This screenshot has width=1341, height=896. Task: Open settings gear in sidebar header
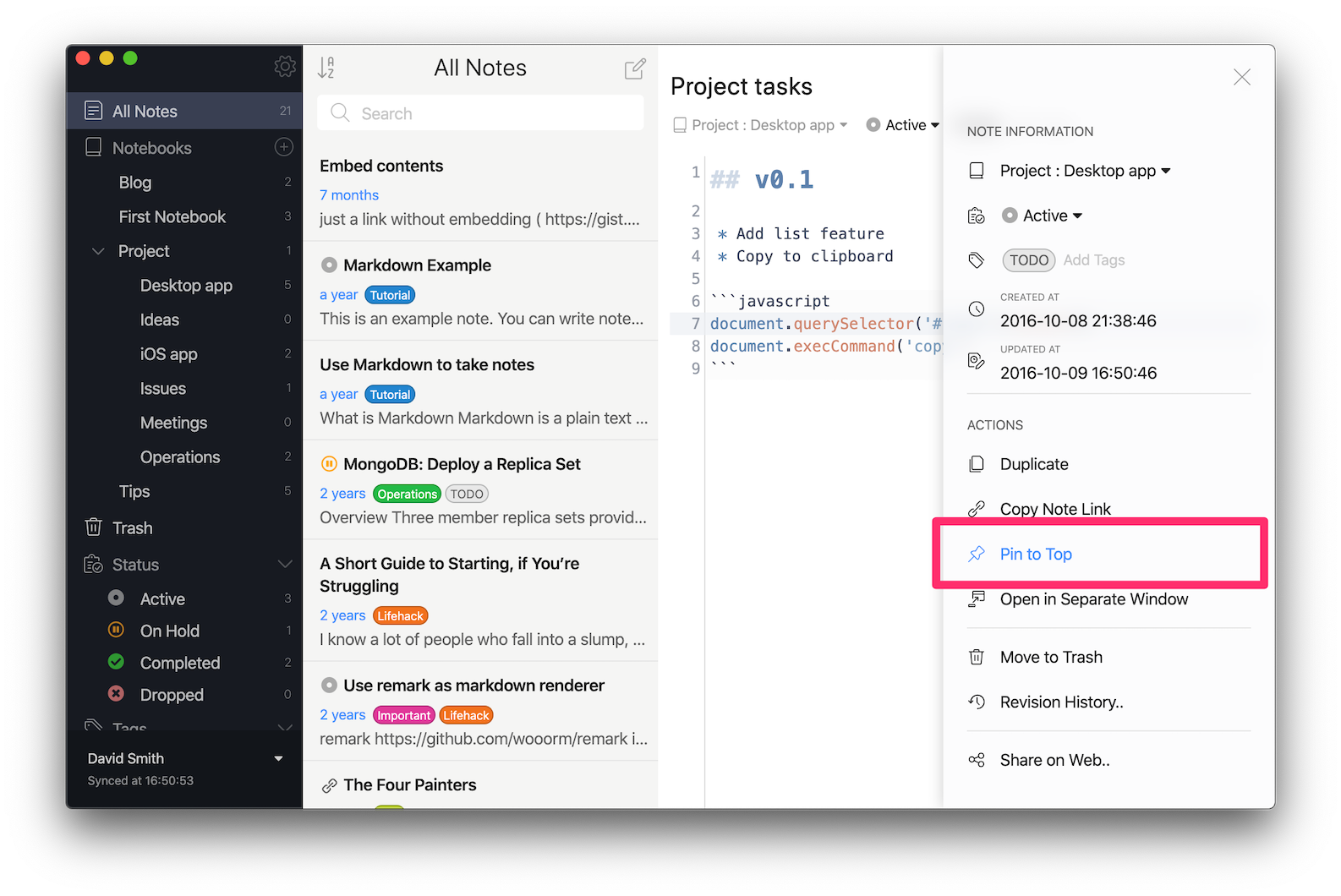click(x=285, y=66)
